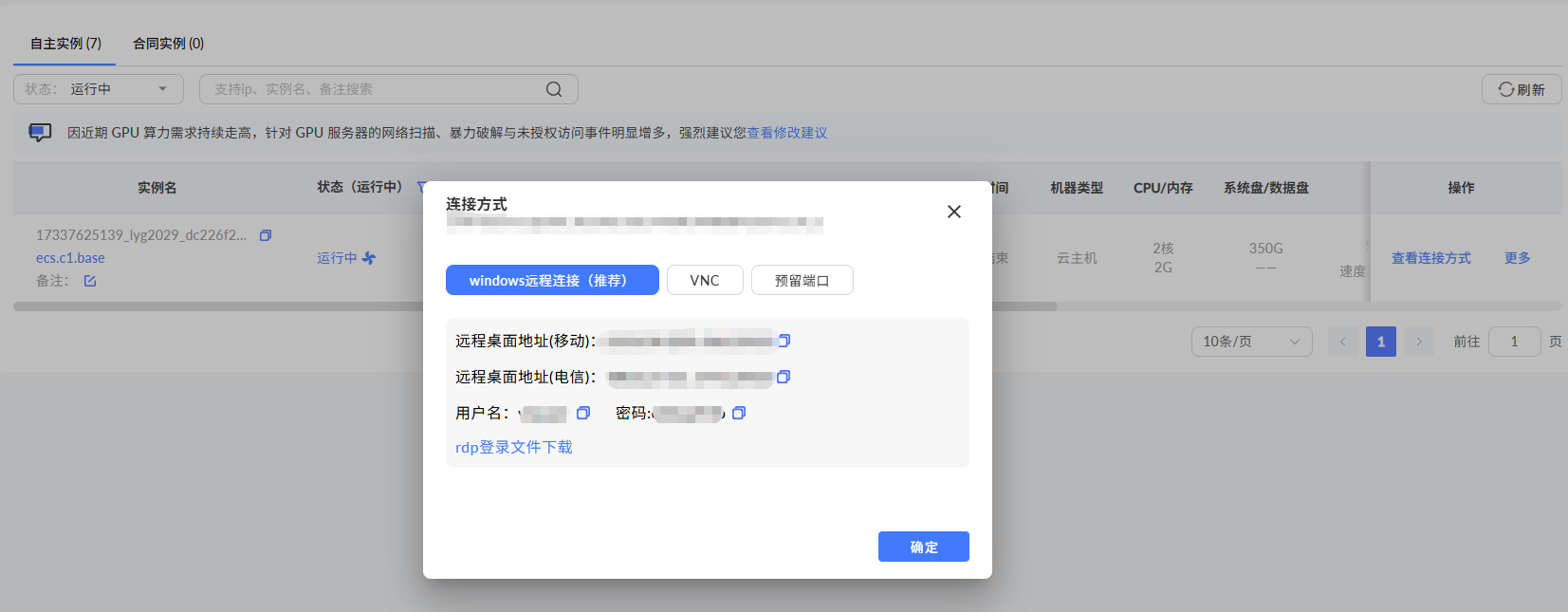Focus the 支持ip、实例名、备注搜索 search field
This screenshot has width=1568, height=612.
click(x=389, y=89)
